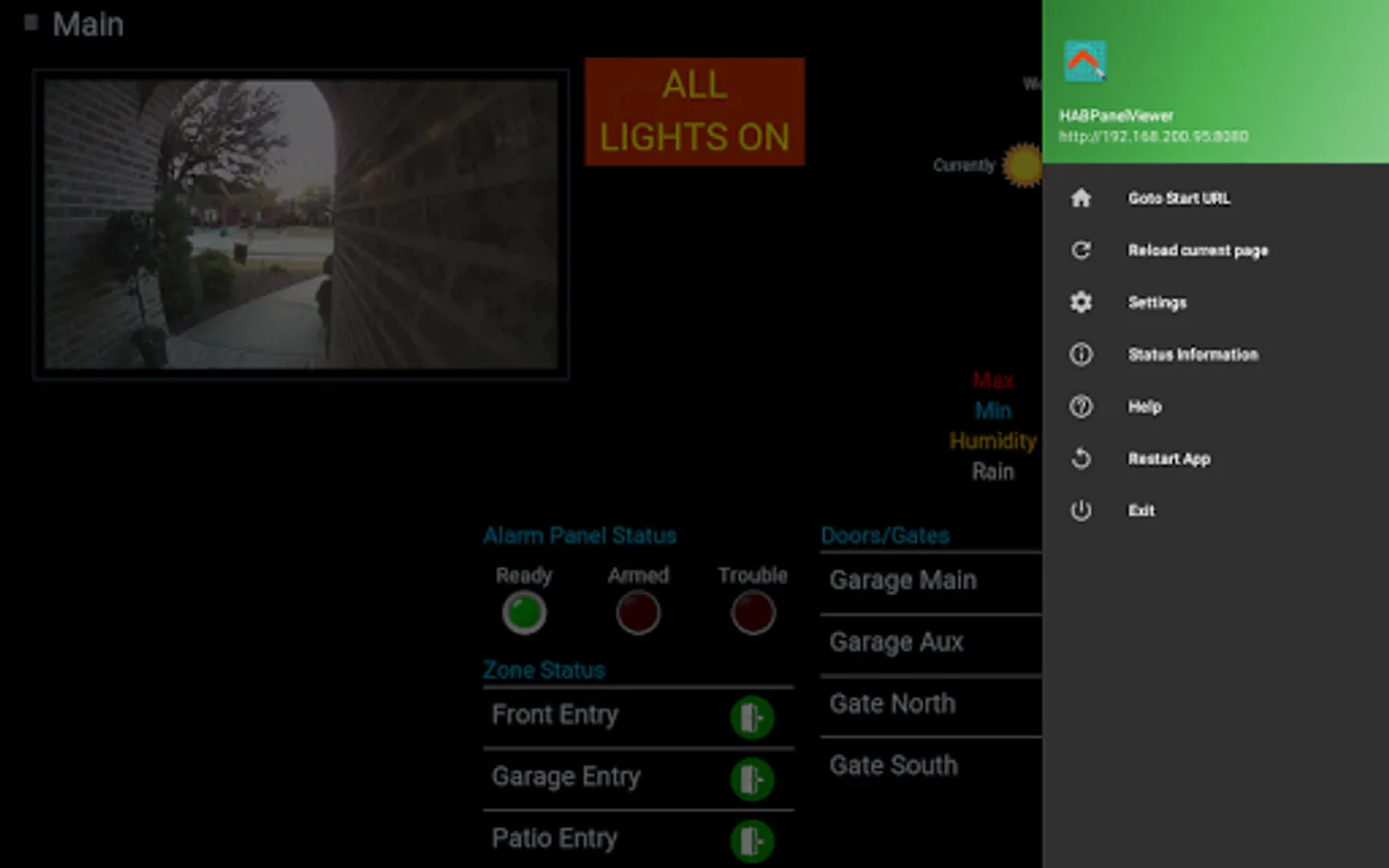Image resolution: width=1389 pixels, height=868 pixels.
Task: Click the restart icon beside Restart App
Action: pos(1081,458)
